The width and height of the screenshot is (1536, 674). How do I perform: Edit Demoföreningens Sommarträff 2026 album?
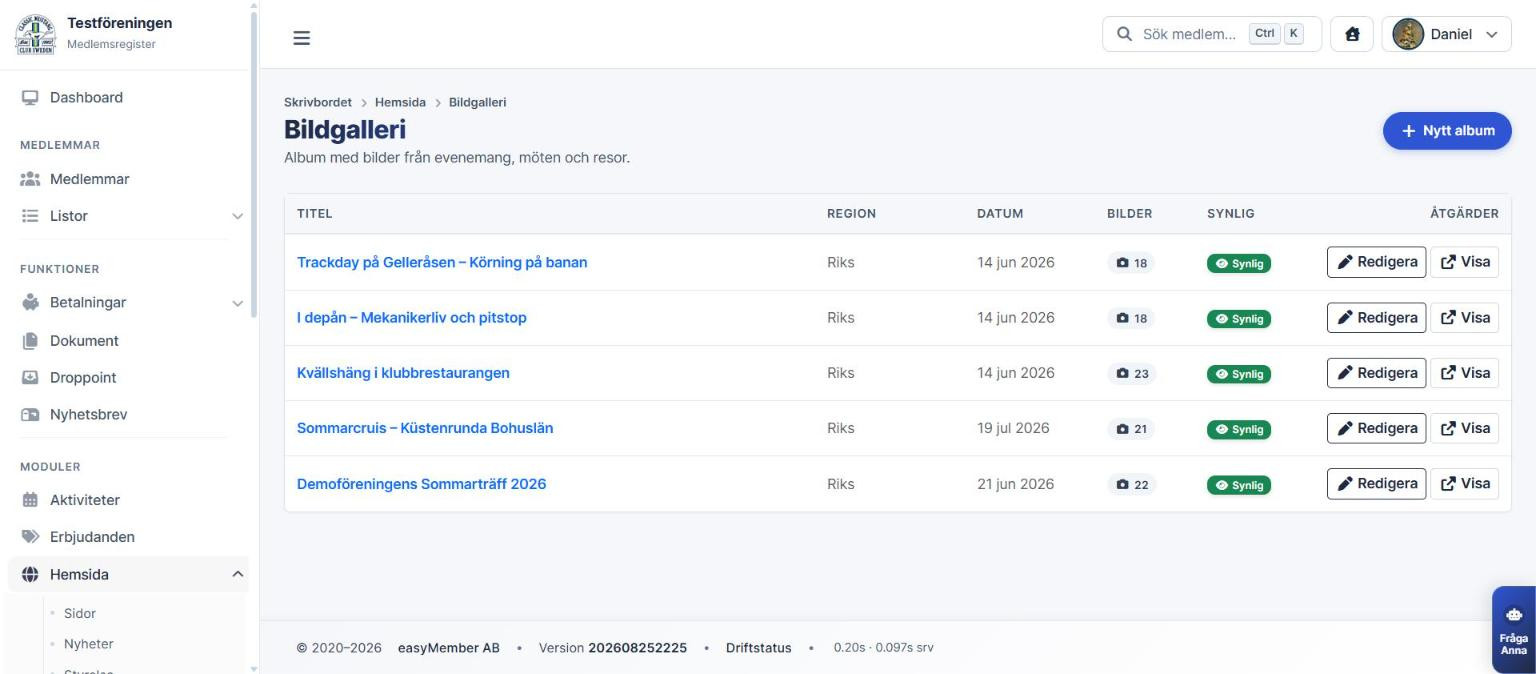(1376, 484)
